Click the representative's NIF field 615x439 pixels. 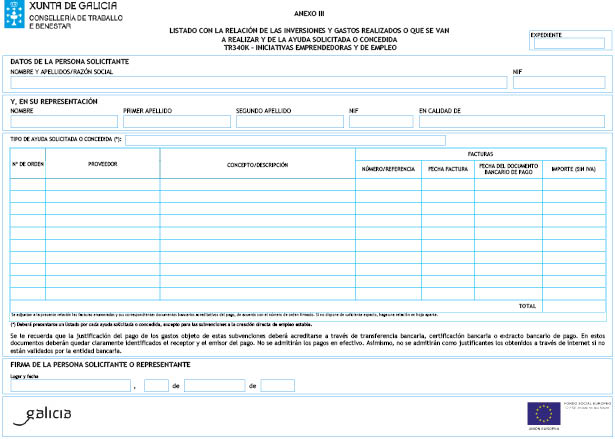point(381,121)
